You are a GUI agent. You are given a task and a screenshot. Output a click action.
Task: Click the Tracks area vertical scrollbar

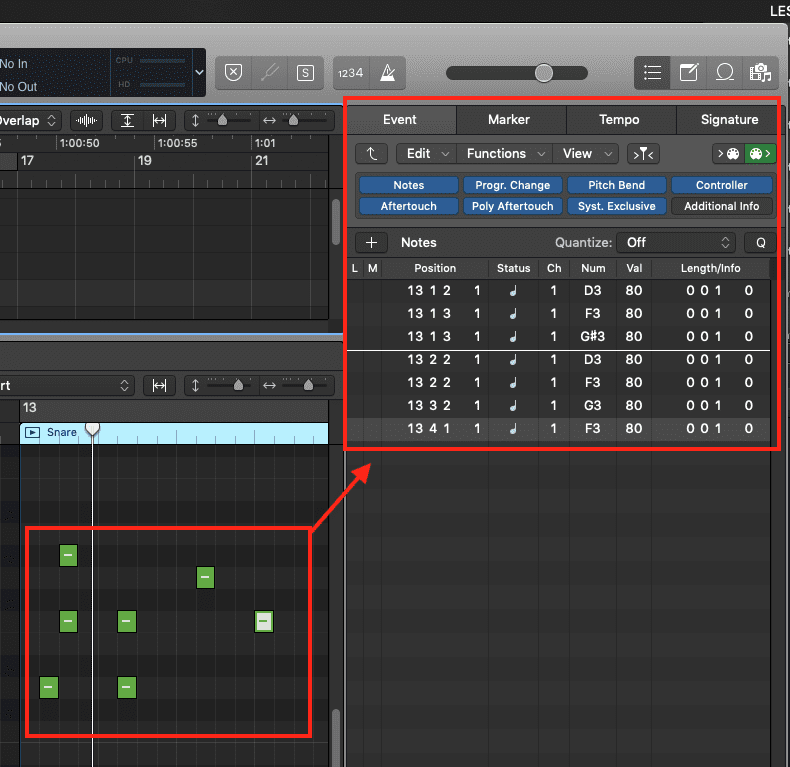point(336,222)
